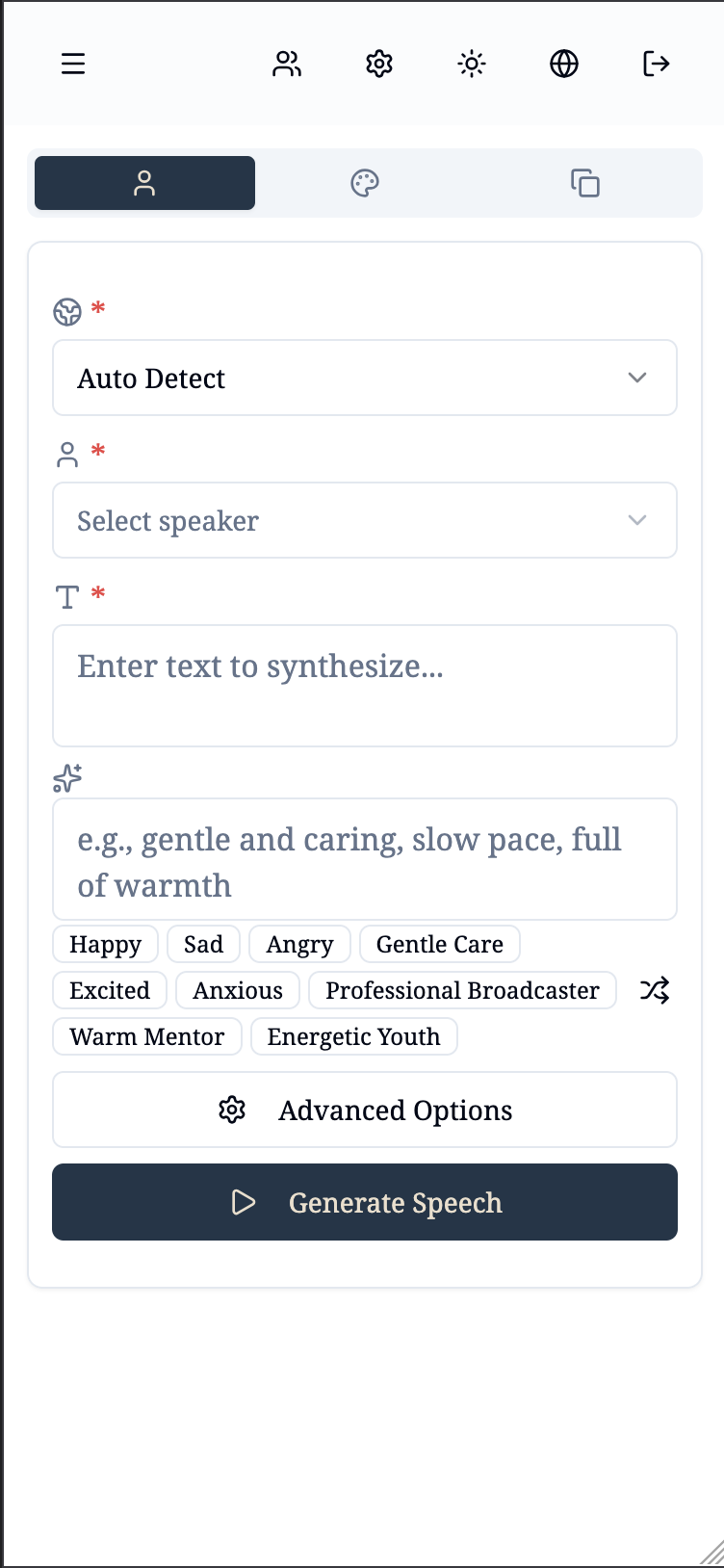Open the users management icon
The height and width of the screenshot is (1568, 724).
click(x=287, y=65)
